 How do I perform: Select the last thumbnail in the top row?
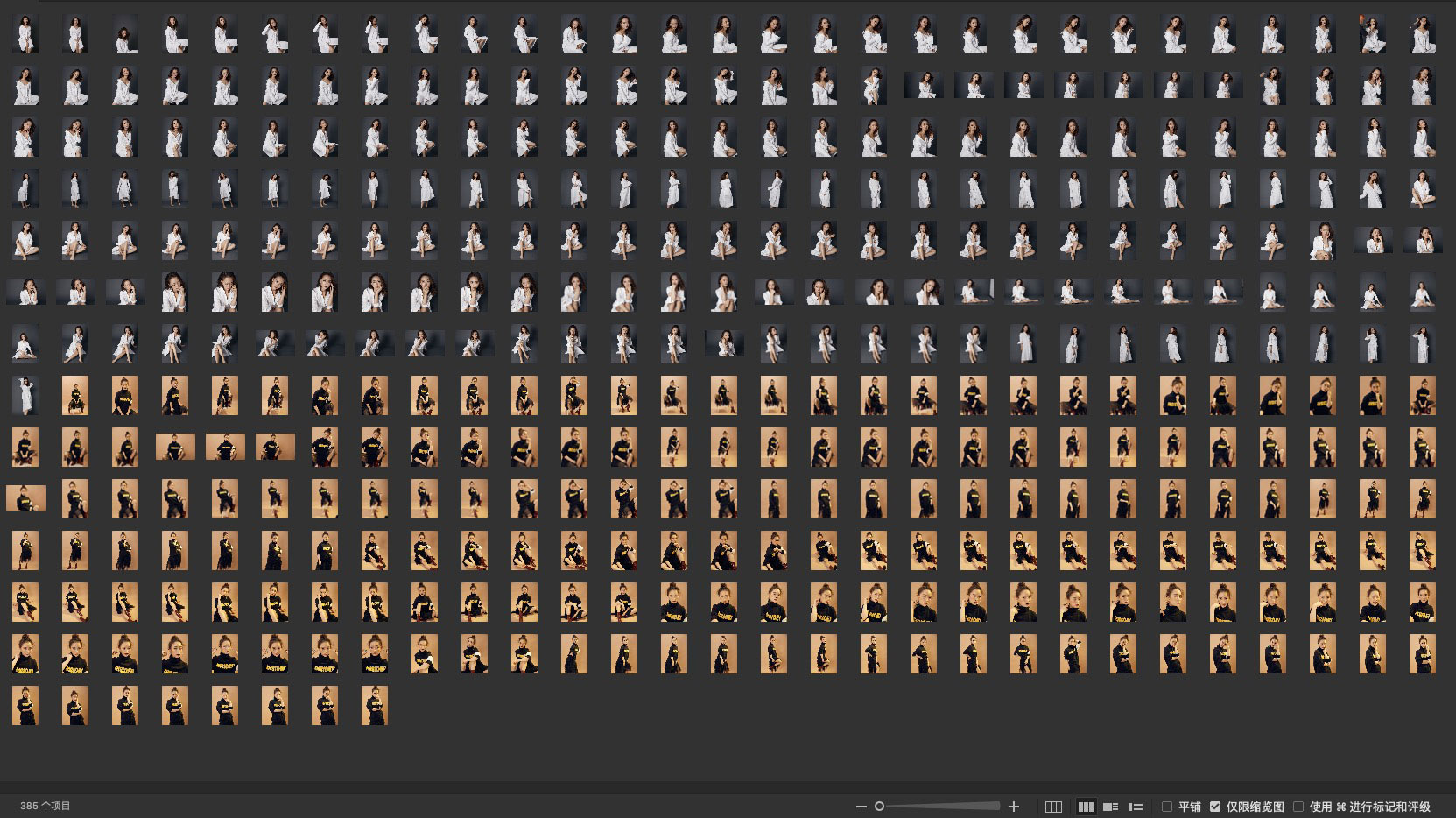(1423, 35)
